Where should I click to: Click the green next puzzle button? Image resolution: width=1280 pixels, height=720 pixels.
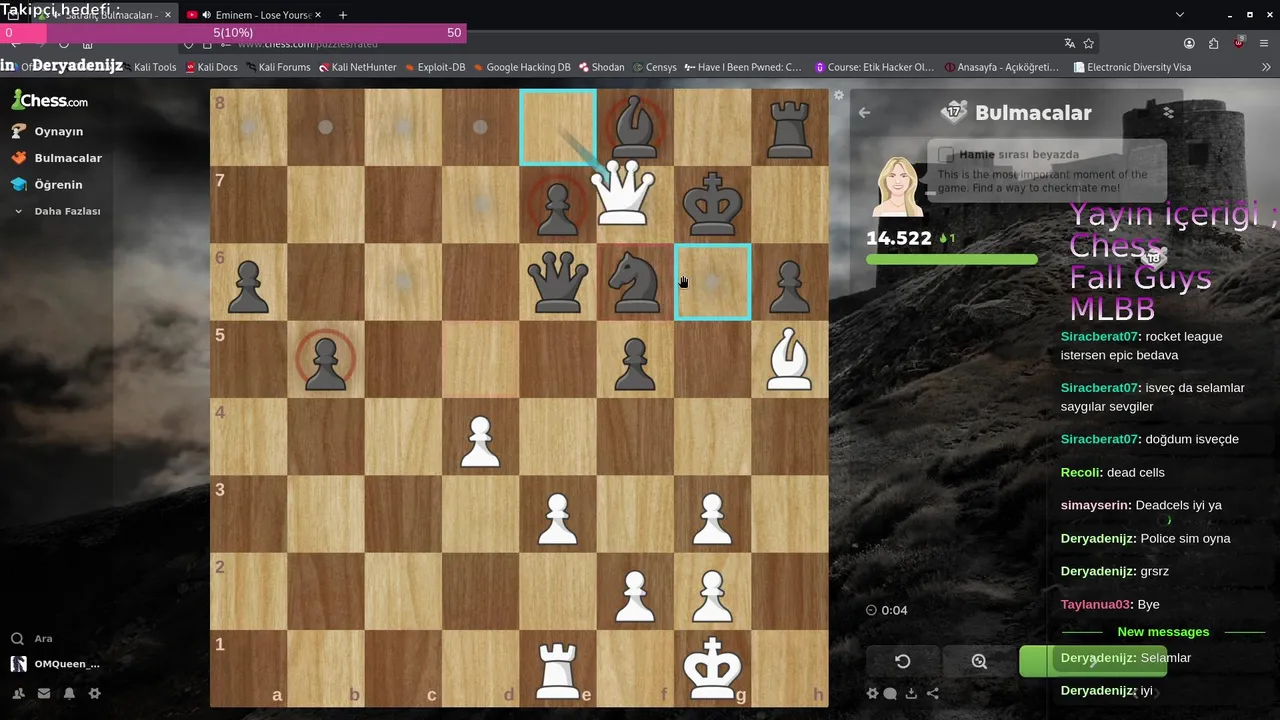[x=1092, y=661]
